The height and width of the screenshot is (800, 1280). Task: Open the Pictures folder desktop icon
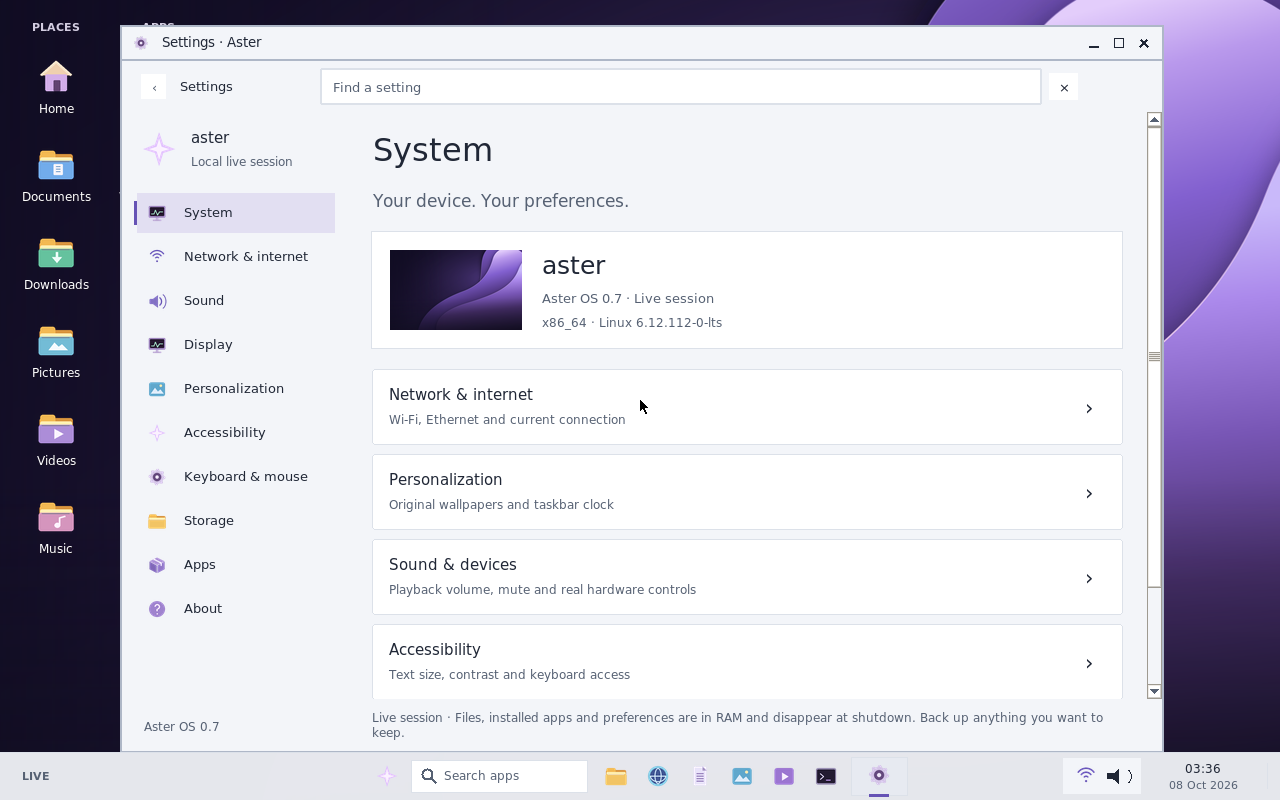point(56,351)
